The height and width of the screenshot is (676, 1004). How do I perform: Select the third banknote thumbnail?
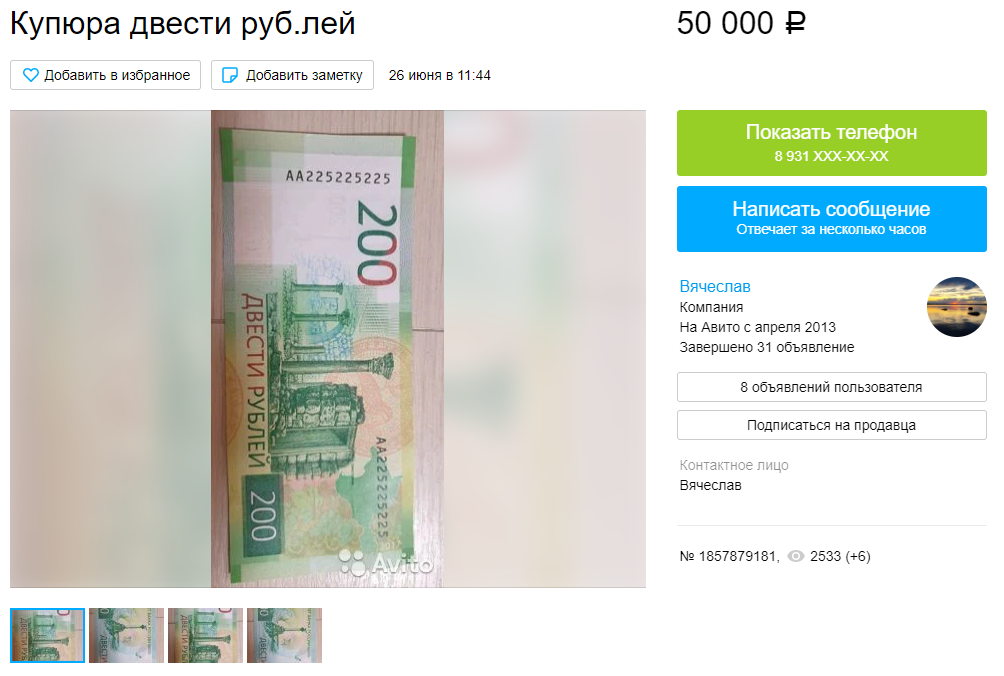(x=206, y=635)
